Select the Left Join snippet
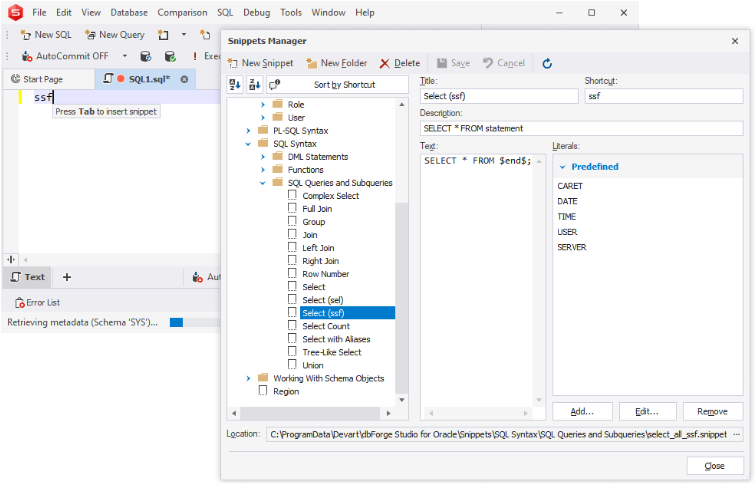This screenshot has height=483, width=755. pos(318,248)
